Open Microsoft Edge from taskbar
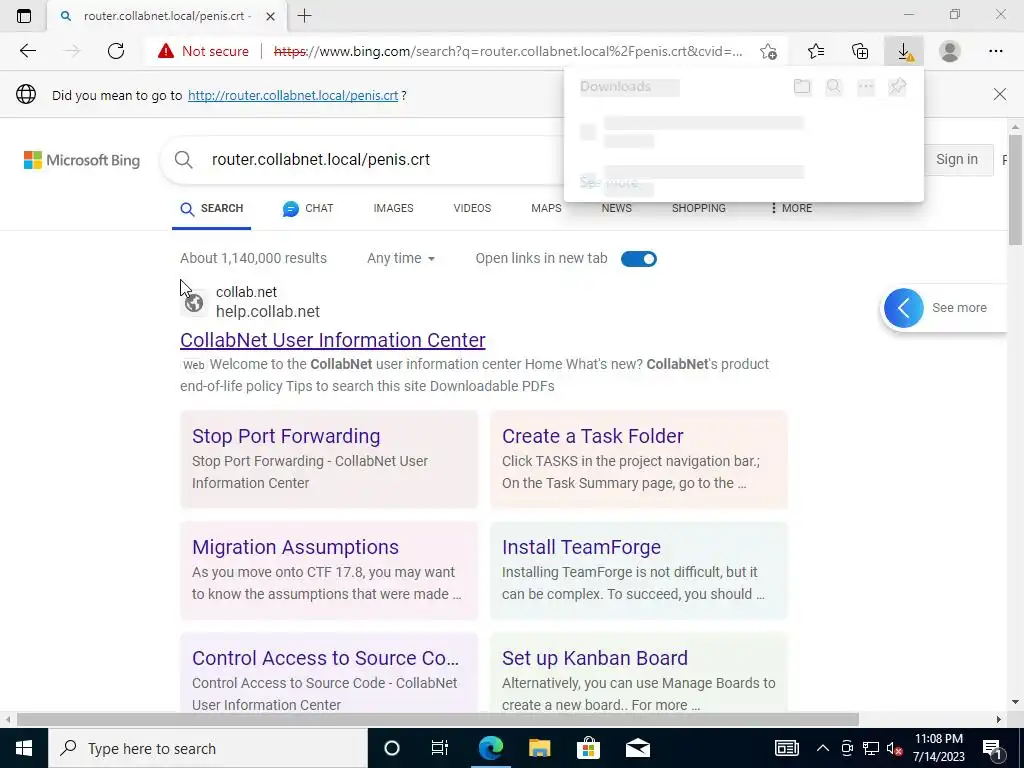The width and height of the screenshot is (1024, 768). (x=490, y=748)
